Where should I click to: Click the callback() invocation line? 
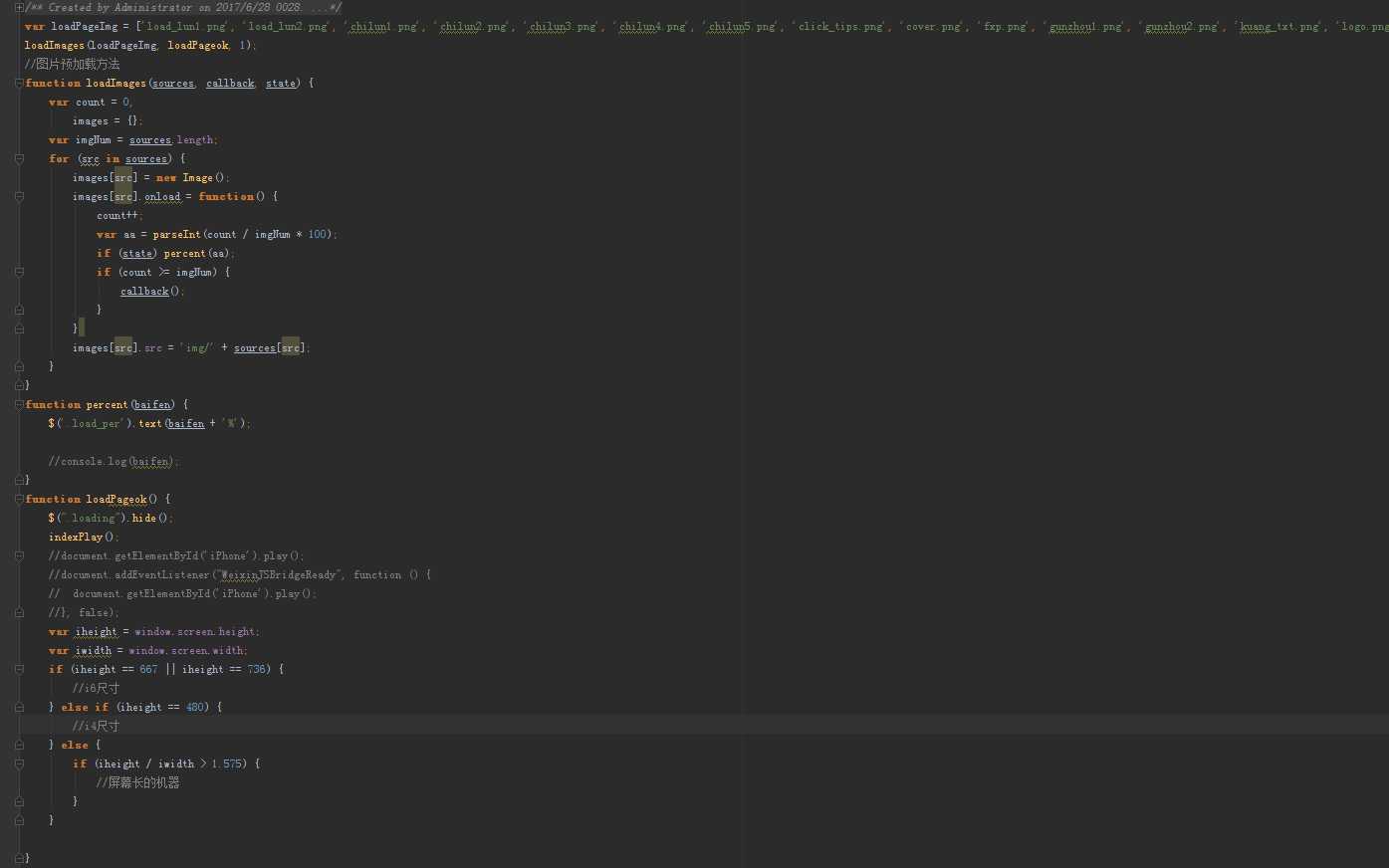point(152,291)
